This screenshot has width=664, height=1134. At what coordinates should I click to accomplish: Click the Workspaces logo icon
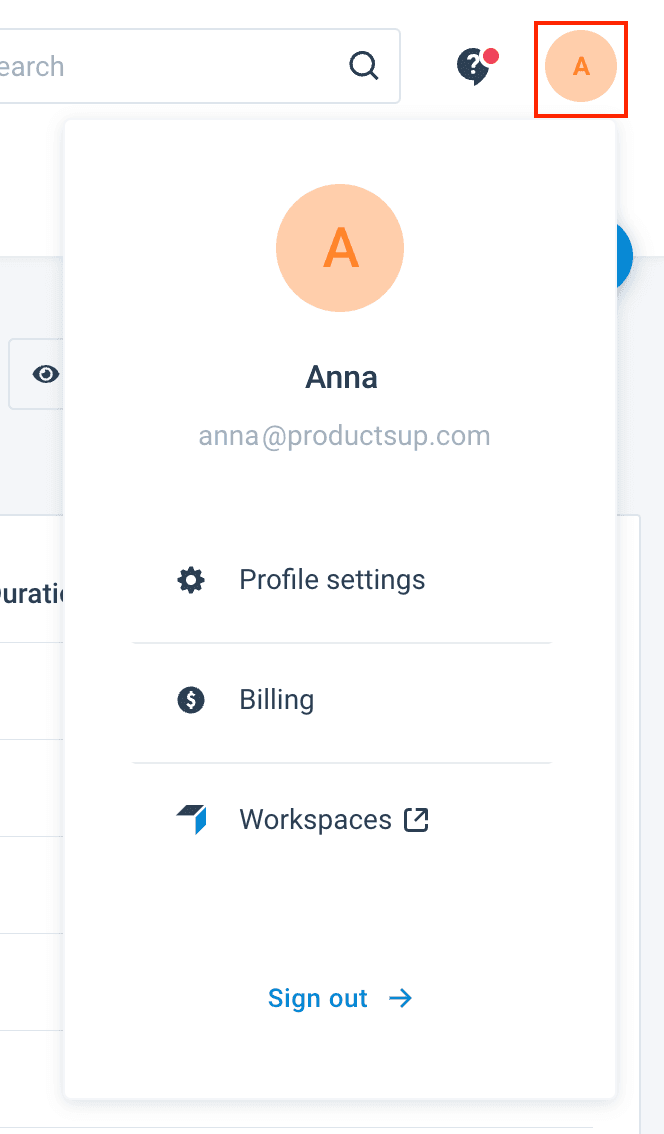(x=192, y=820)
